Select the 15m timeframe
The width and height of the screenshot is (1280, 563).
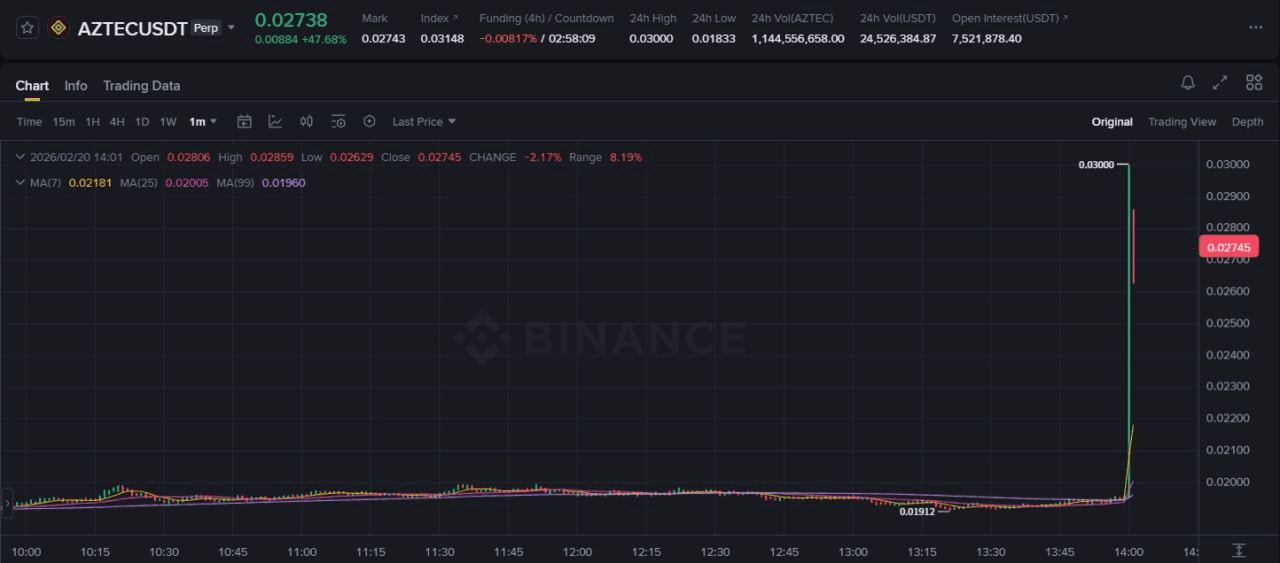63,122
